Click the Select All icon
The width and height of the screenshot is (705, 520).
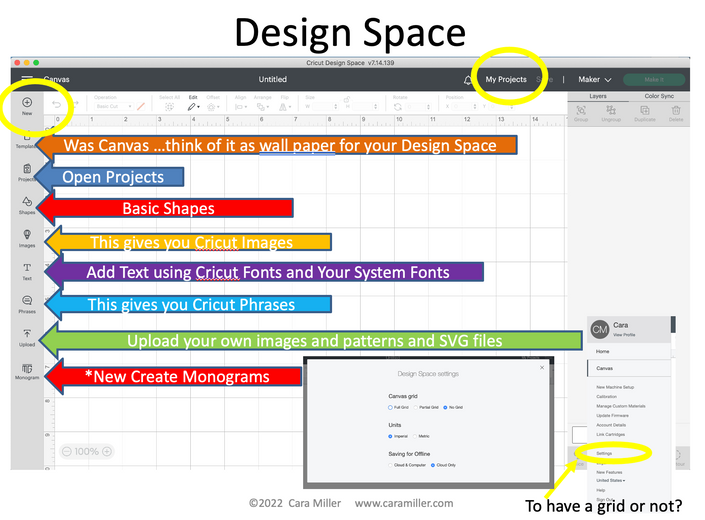click(169, 107)
